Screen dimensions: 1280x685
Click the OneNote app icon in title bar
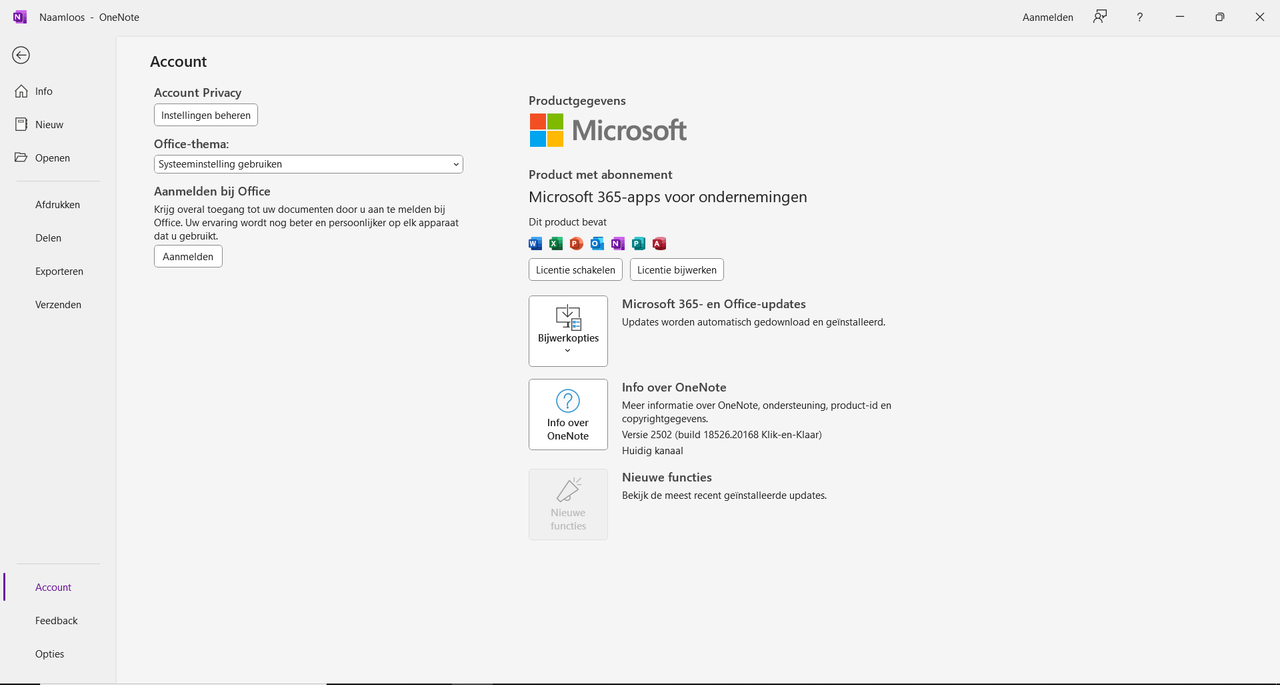(x=20, y=17)
